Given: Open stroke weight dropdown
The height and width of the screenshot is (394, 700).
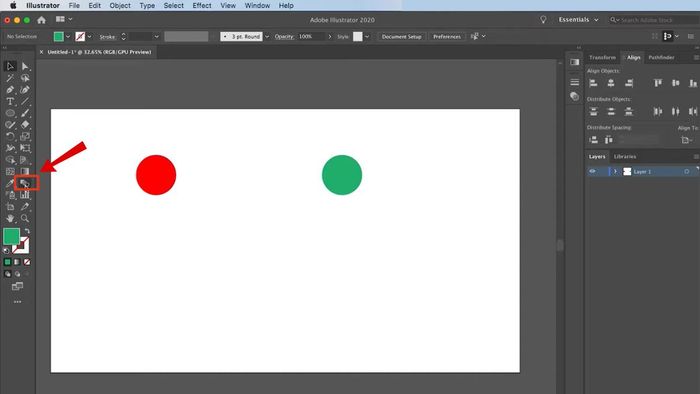Looking at the screenshot, I should (x=156, y=37).
